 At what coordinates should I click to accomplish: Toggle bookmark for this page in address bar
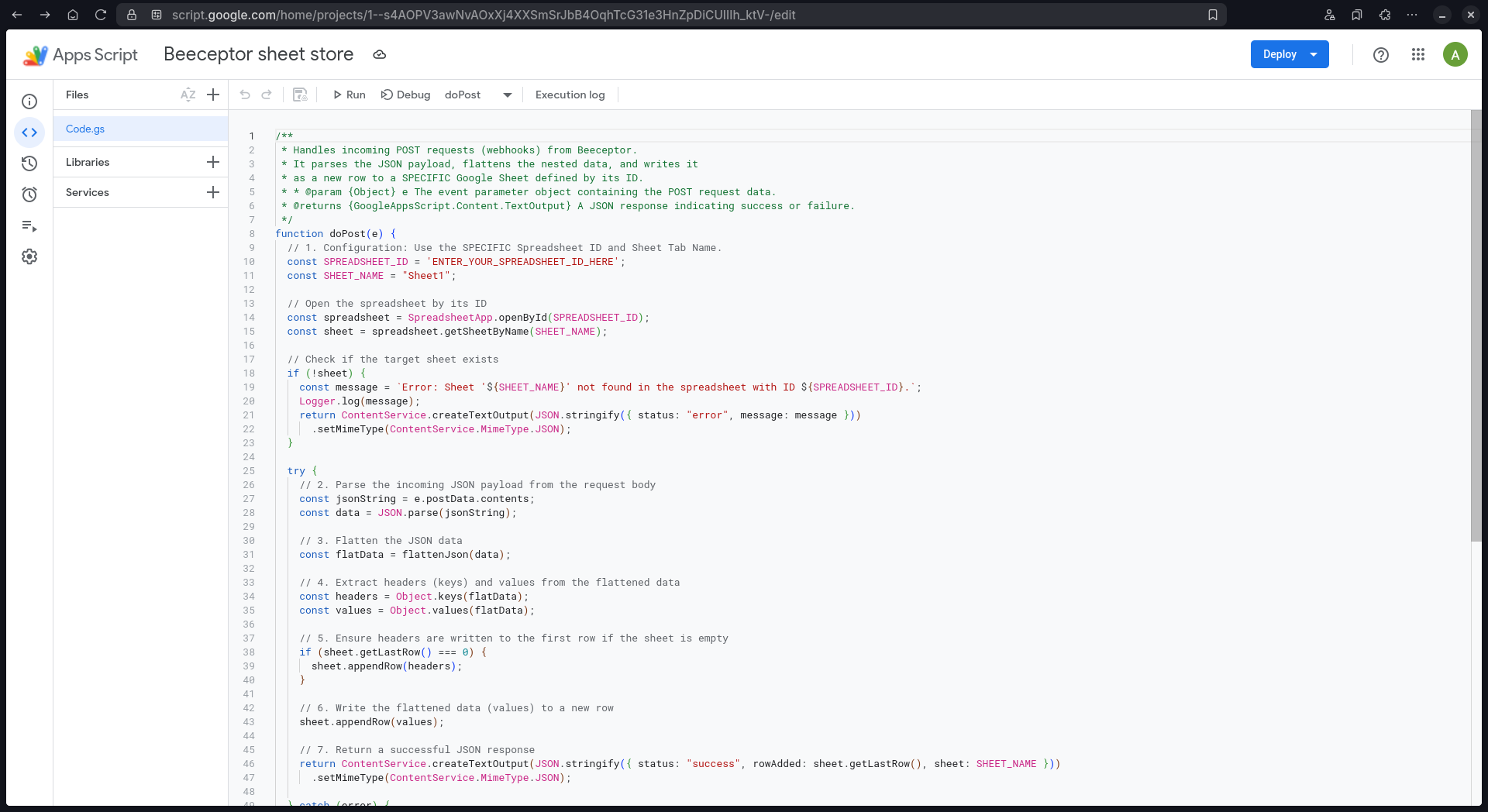1214,15
